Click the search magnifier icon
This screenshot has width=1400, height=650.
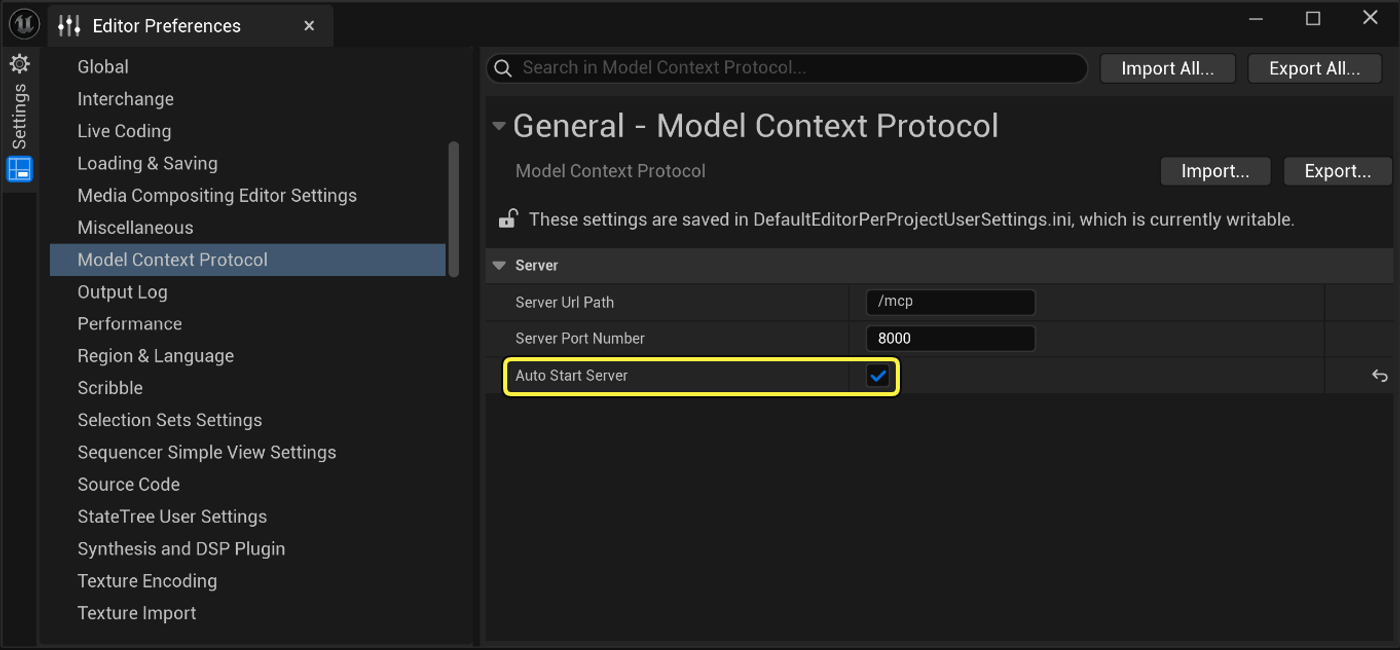[x=504, y=68]
